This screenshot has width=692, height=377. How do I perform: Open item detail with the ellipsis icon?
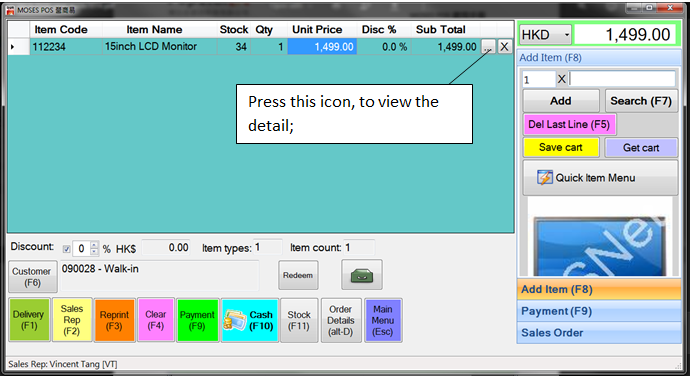(488, 47)
